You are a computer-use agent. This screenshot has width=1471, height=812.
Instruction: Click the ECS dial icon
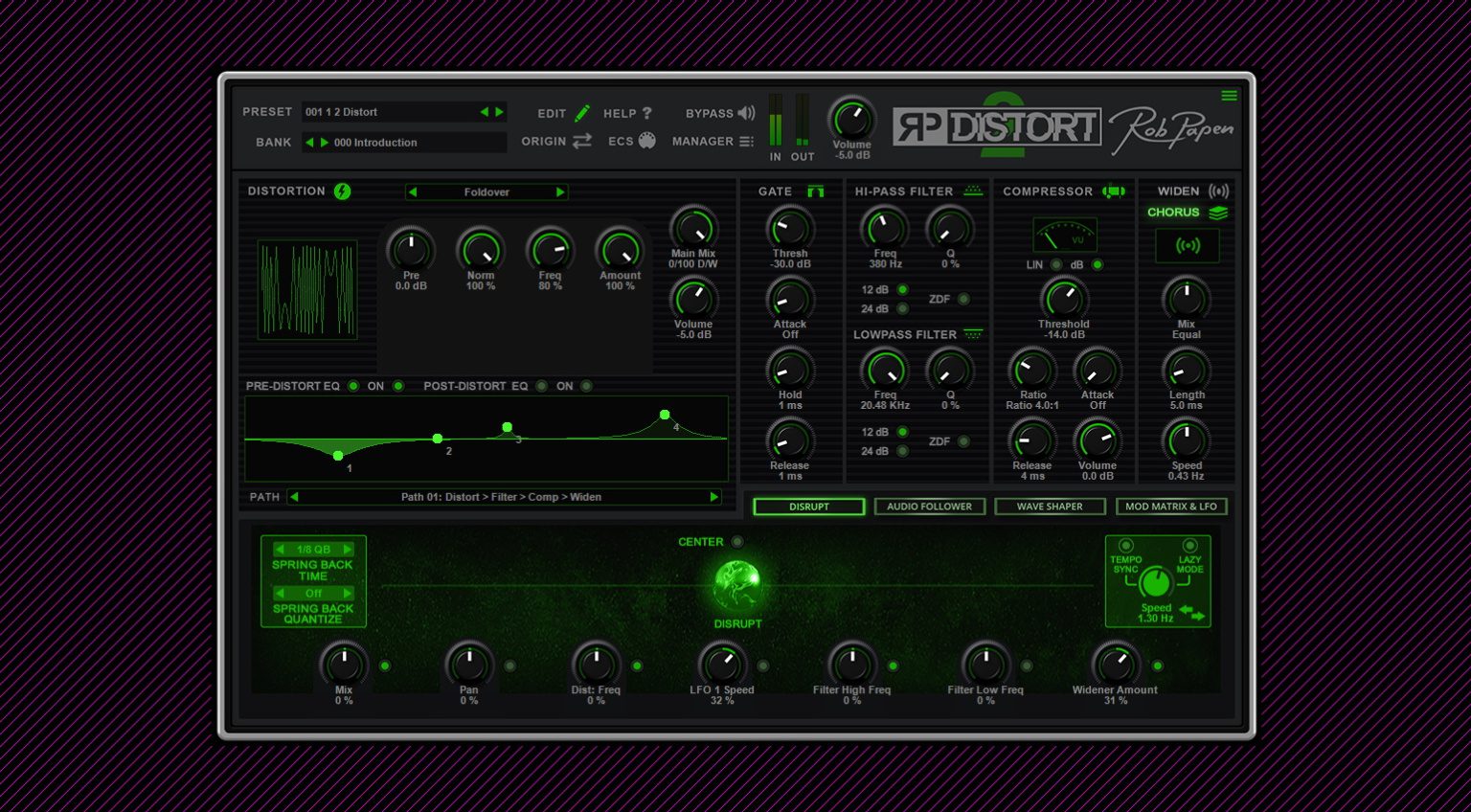tap(647, 141)
